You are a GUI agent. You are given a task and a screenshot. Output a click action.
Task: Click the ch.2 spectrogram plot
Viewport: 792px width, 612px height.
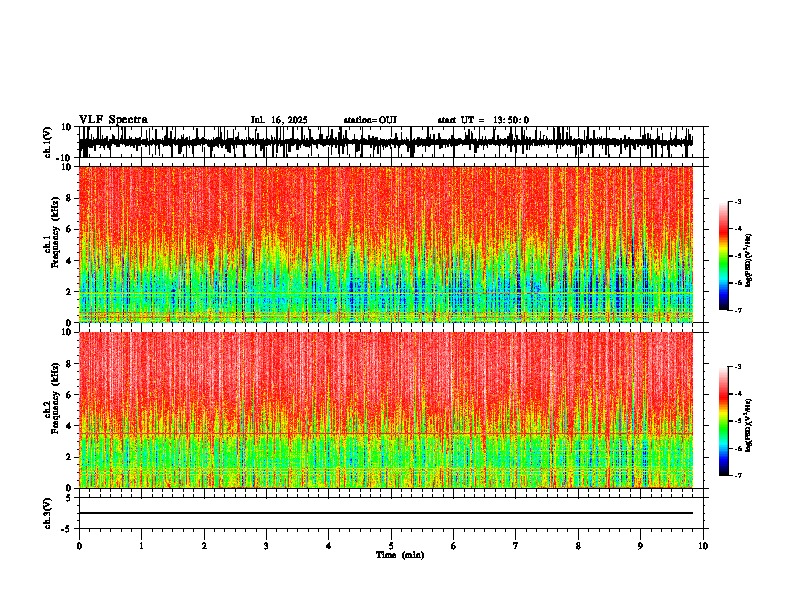[x=386, y=410]
